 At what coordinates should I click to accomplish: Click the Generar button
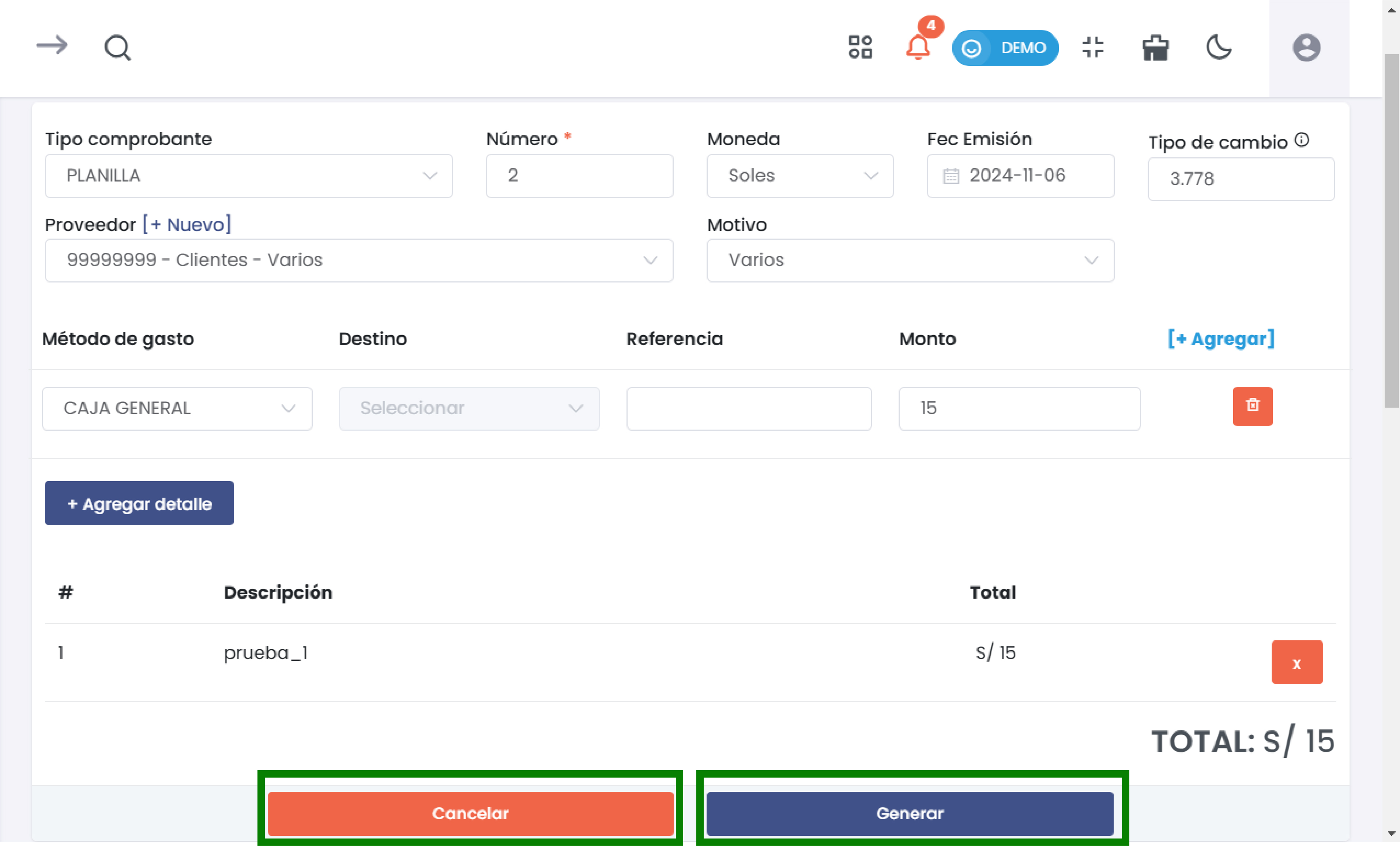tap(909, 813)
